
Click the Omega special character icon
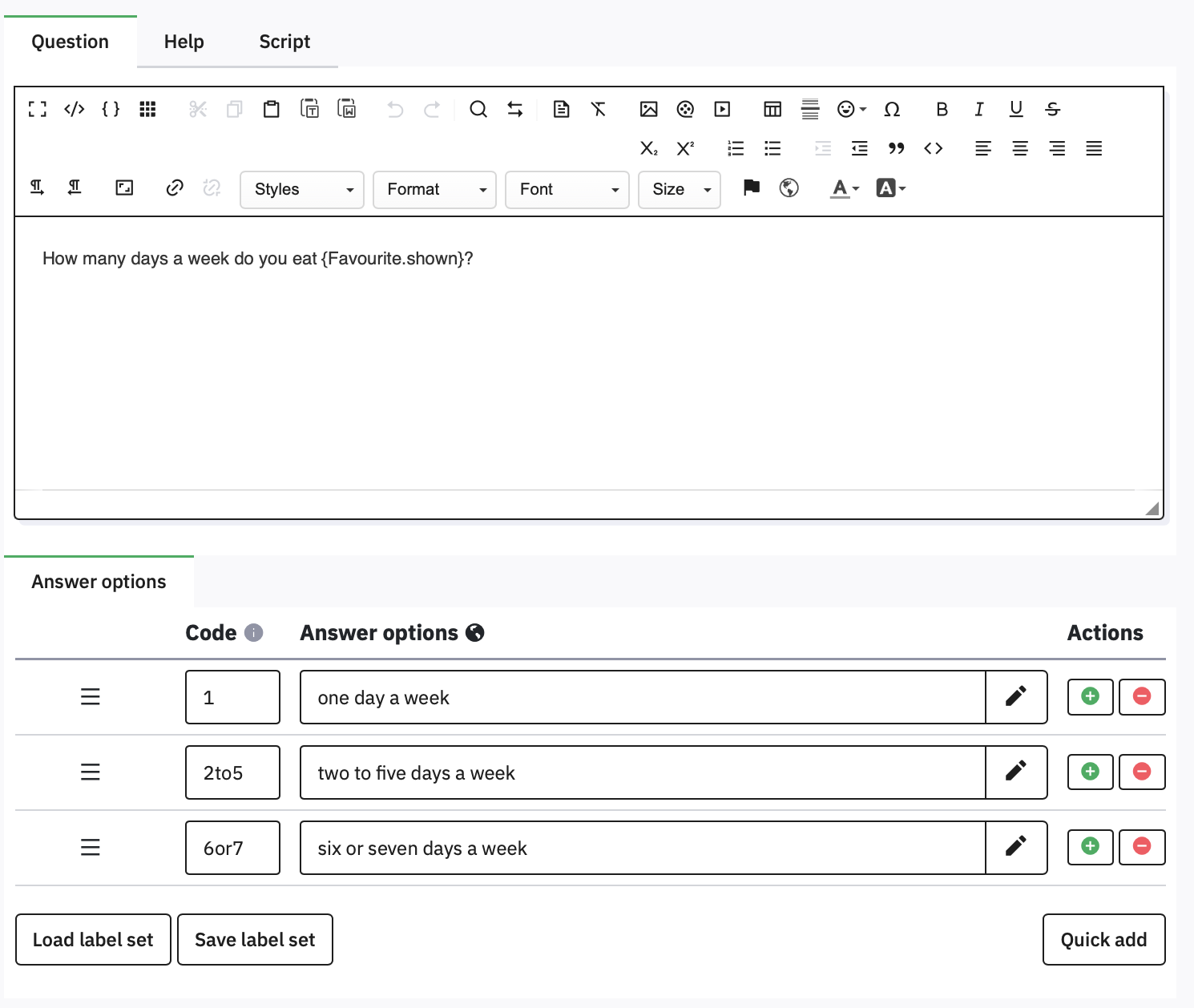pyautogui.click(x=892, y=109)
